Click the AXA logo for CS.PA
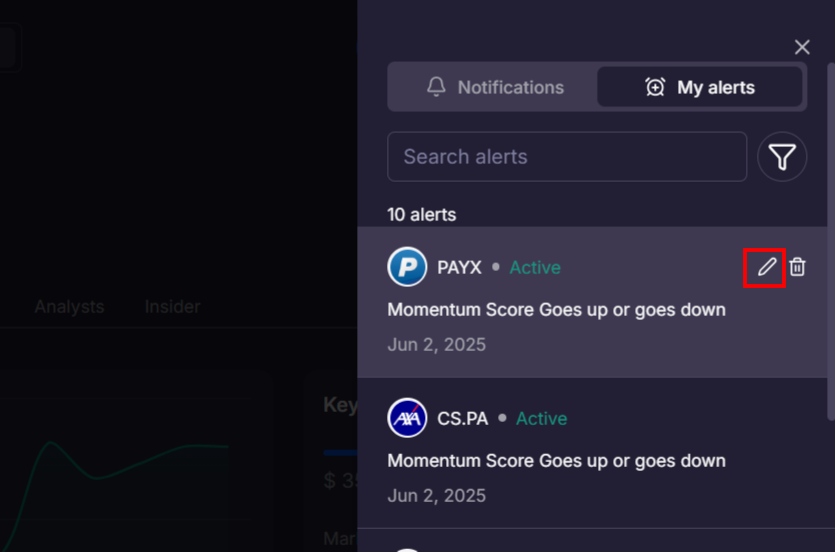The image size is (835, 552). pyautogui.click(x=407, y=418)
